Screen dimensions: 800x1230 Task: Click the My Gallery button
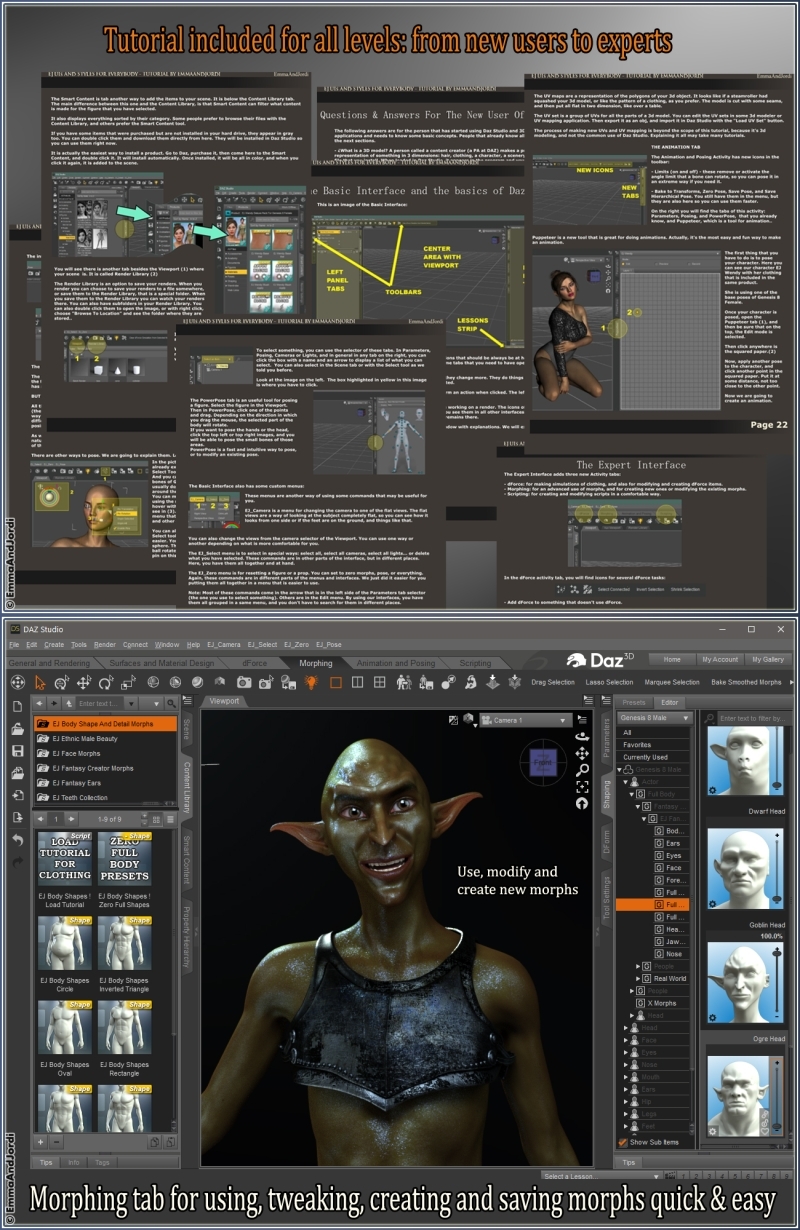(770, 659)
